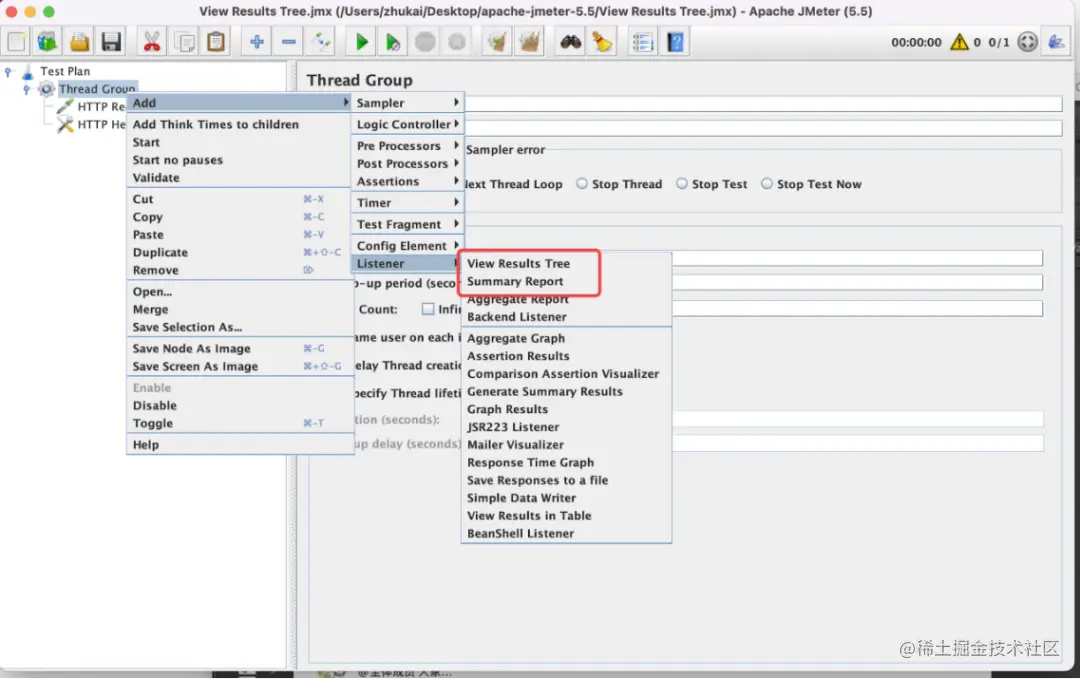Click the Cut scissors icon
Image resolution: width=1080 pixels, height=679 pixels.
click(x=152, y=42)
